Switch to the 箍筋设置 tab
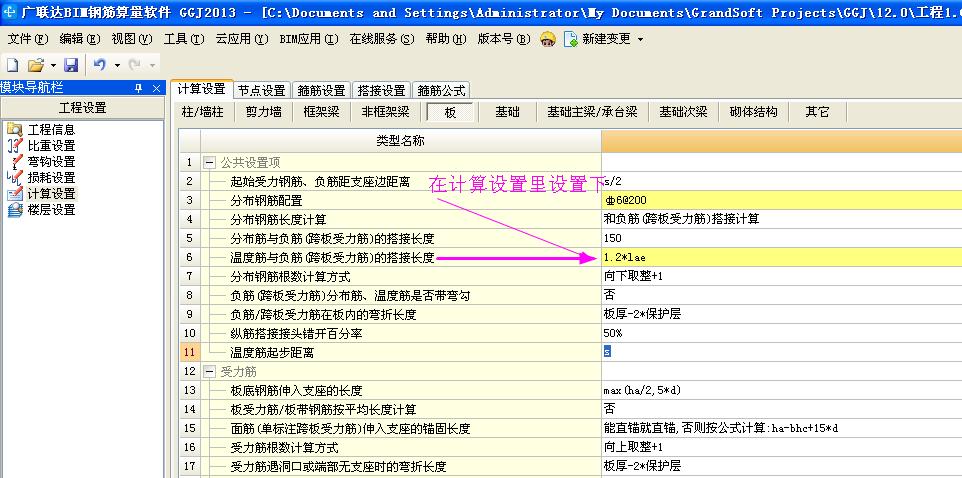The width and height of the screenshot is (962, 478). 321,91
